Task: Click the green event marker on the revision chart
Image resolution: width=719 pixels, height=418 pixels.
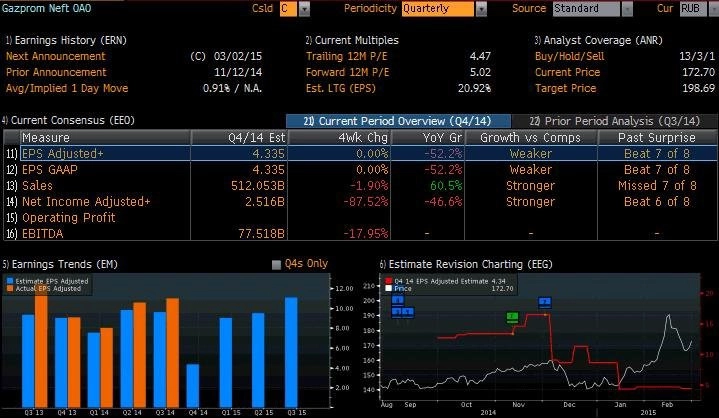Action: [x=512, y=317]
